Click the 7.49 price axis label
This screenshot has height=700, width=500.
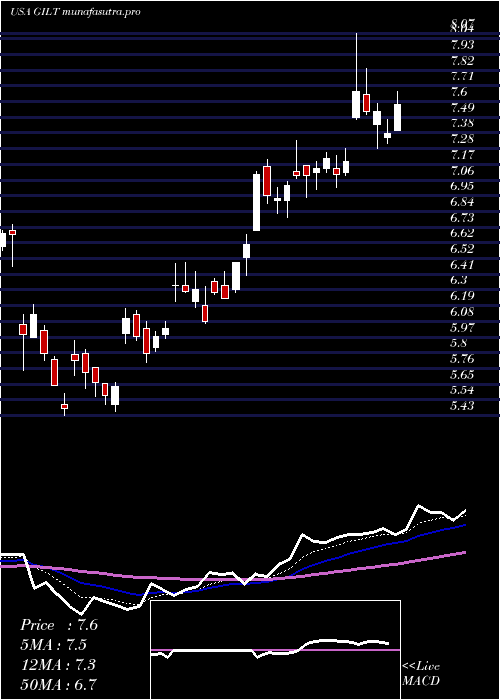tap(462, 107)
